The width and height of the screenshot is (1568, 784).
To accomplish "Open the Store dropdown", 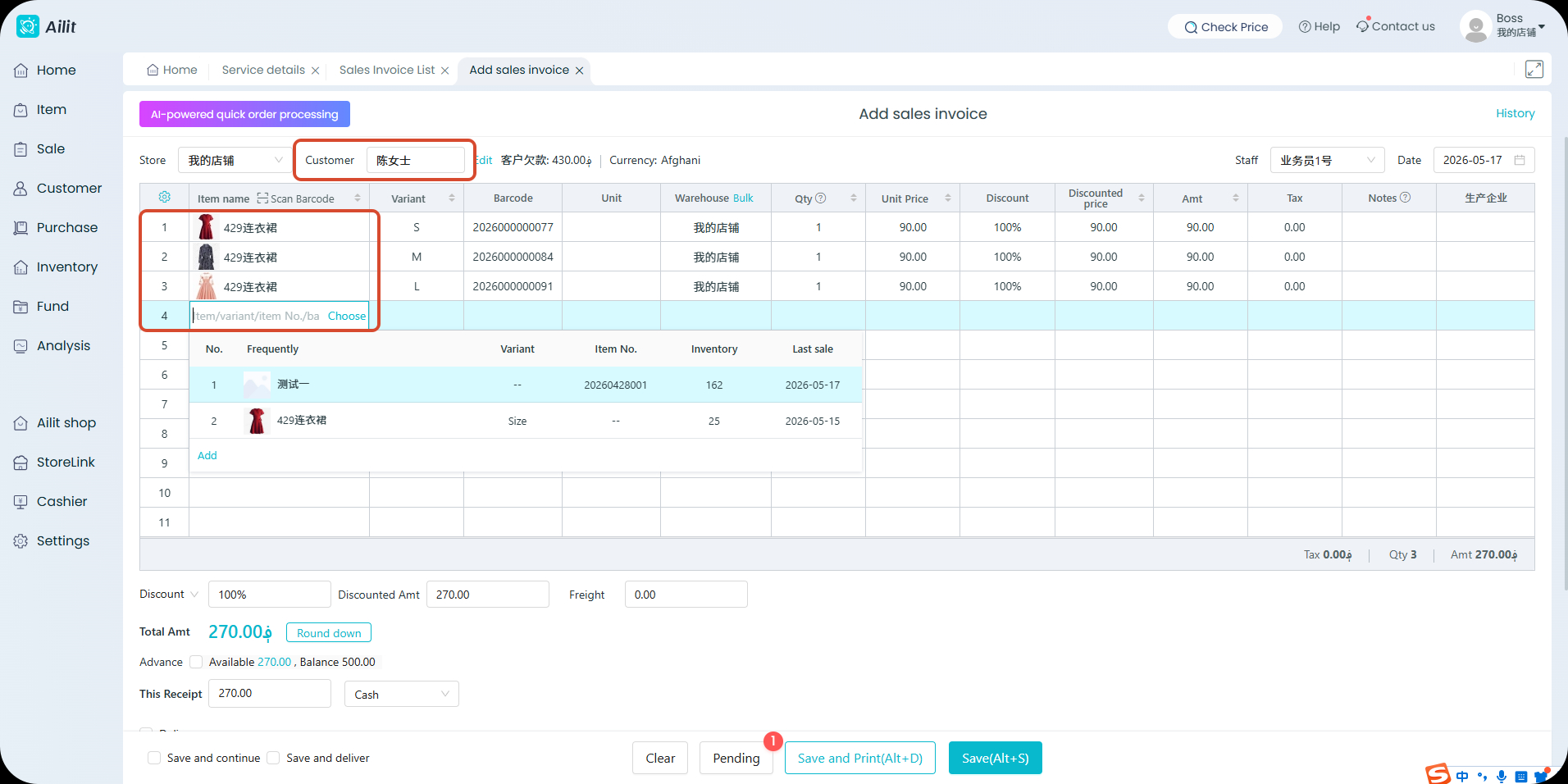I will [x=235, y=160].
